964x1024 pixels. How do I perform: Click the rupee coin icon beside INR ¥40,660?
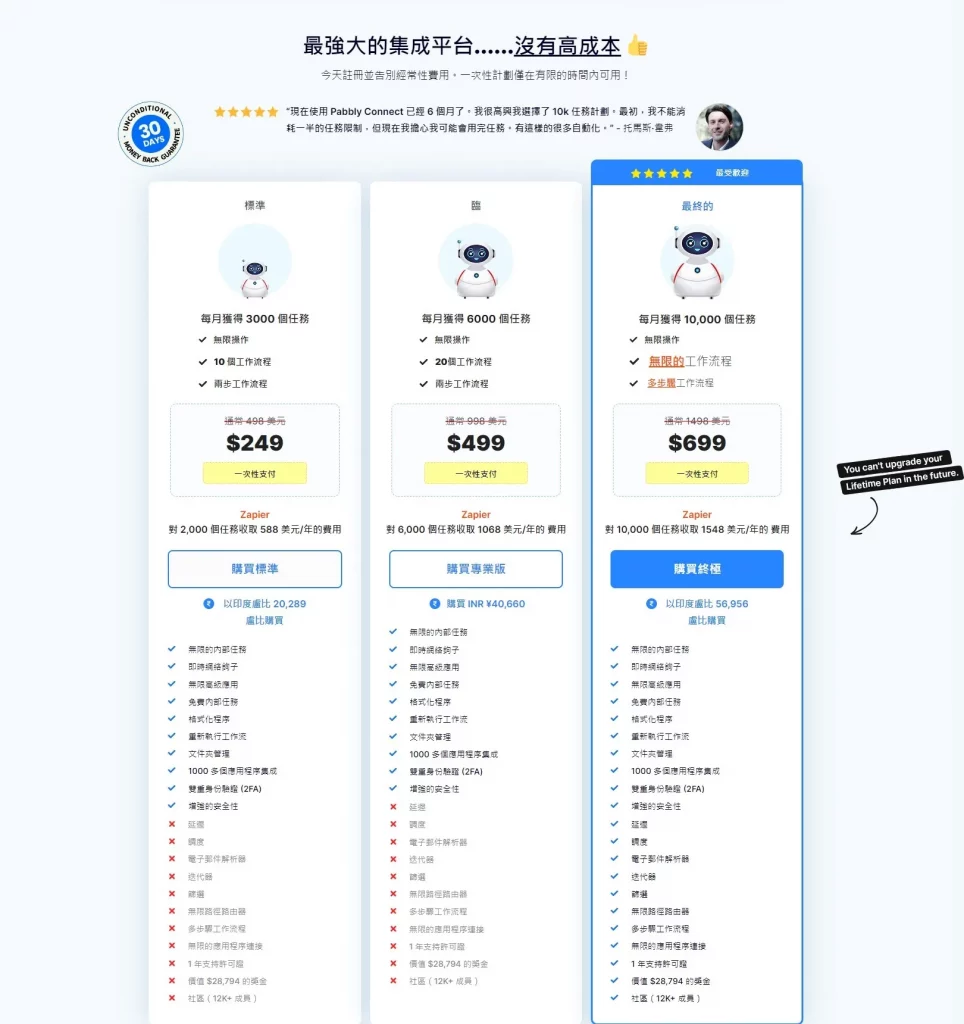point(434,603)
